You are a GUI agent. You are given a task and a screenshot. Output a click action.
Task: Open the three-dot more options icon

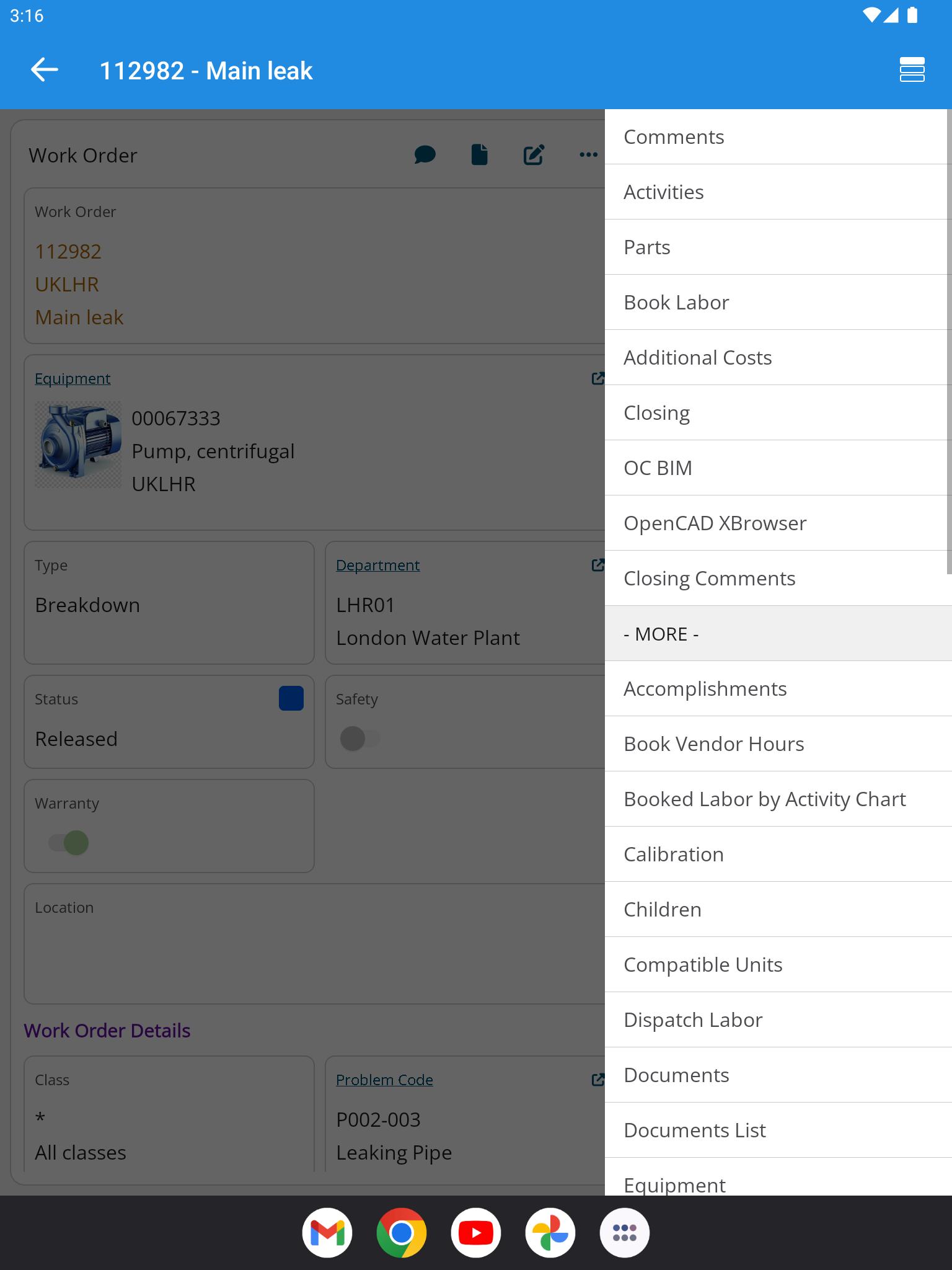click(x=588, y=155)
